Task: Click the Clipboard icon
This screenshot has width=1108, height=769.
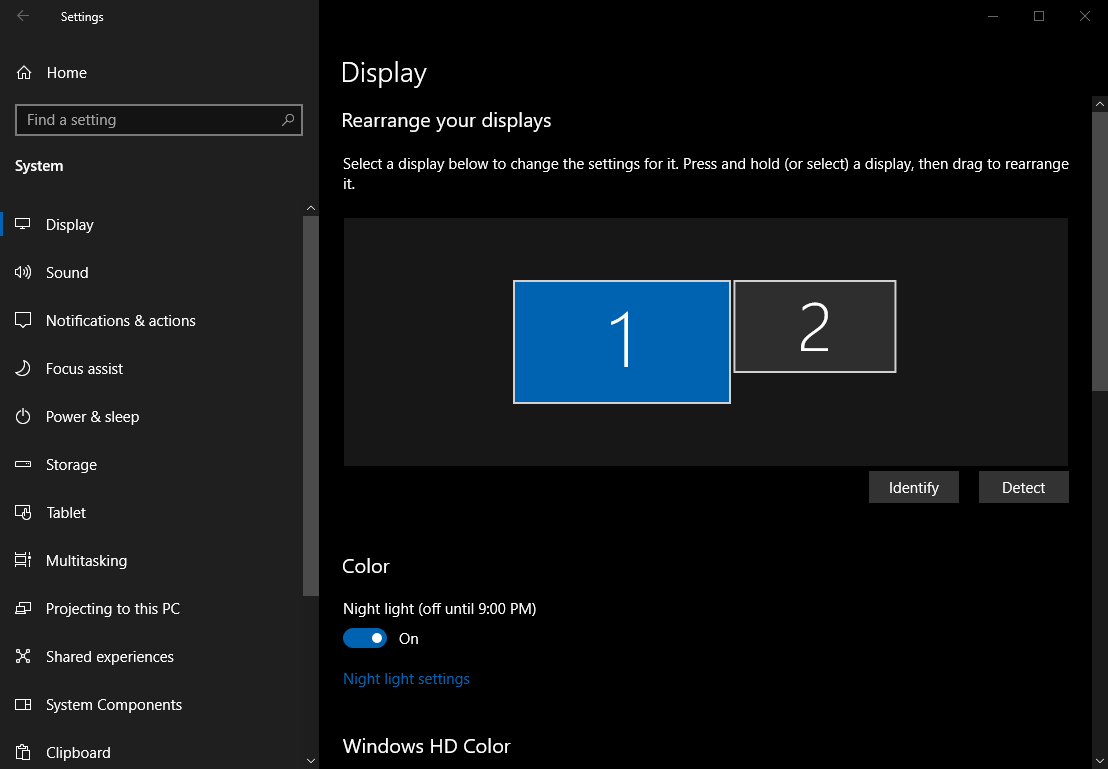Action: point(23,753)
